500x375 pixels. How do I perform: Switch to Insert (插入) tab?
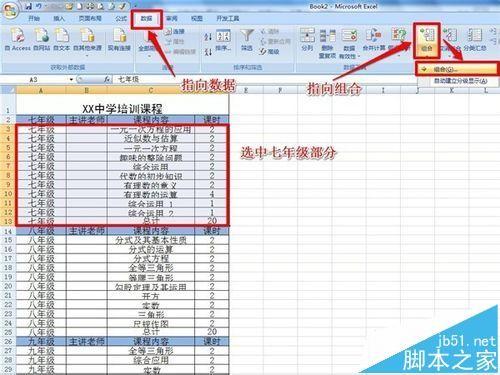[59, 18]
